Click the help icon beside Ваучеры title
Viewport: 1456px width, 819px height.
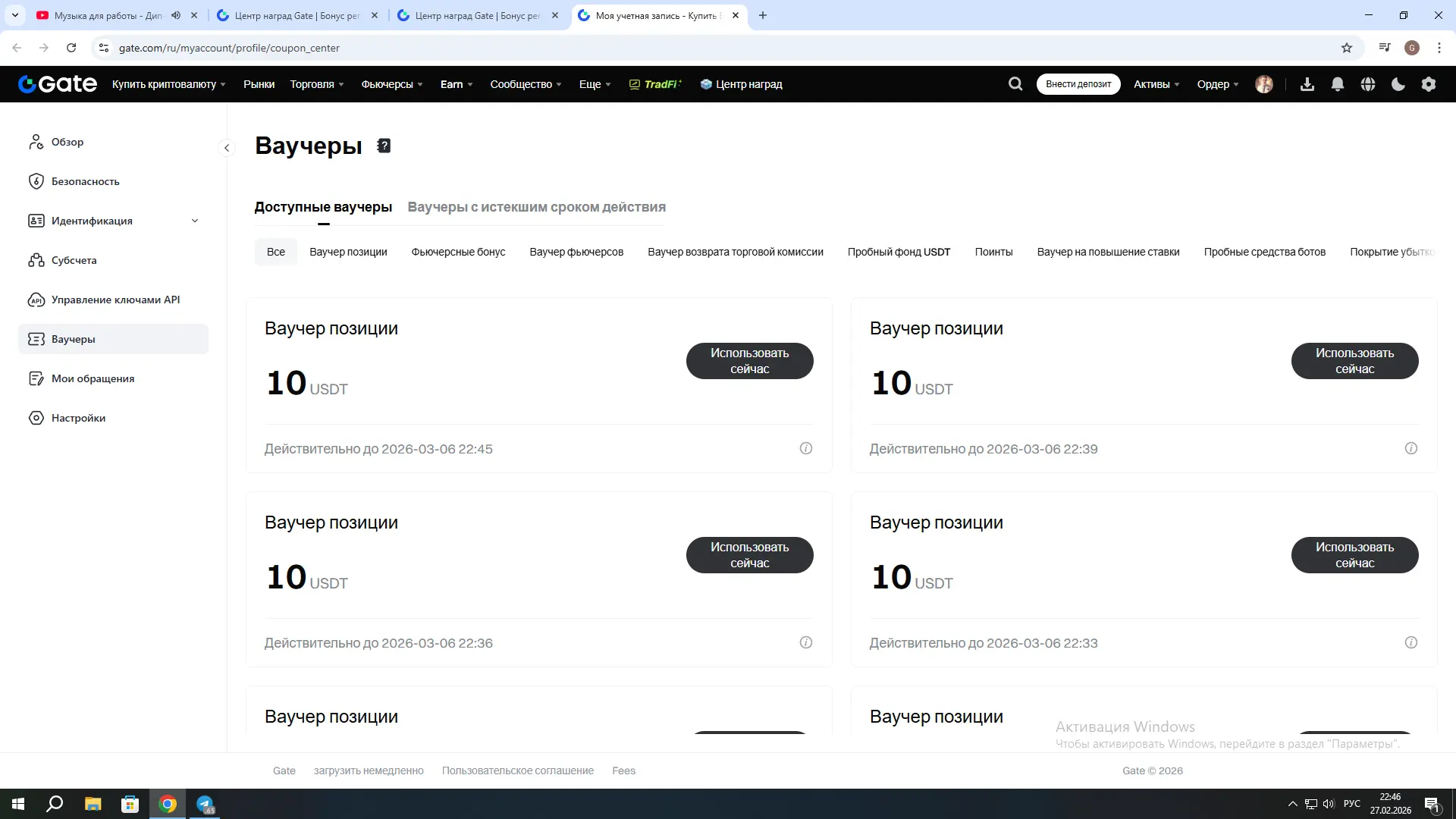tap(384, 146)
